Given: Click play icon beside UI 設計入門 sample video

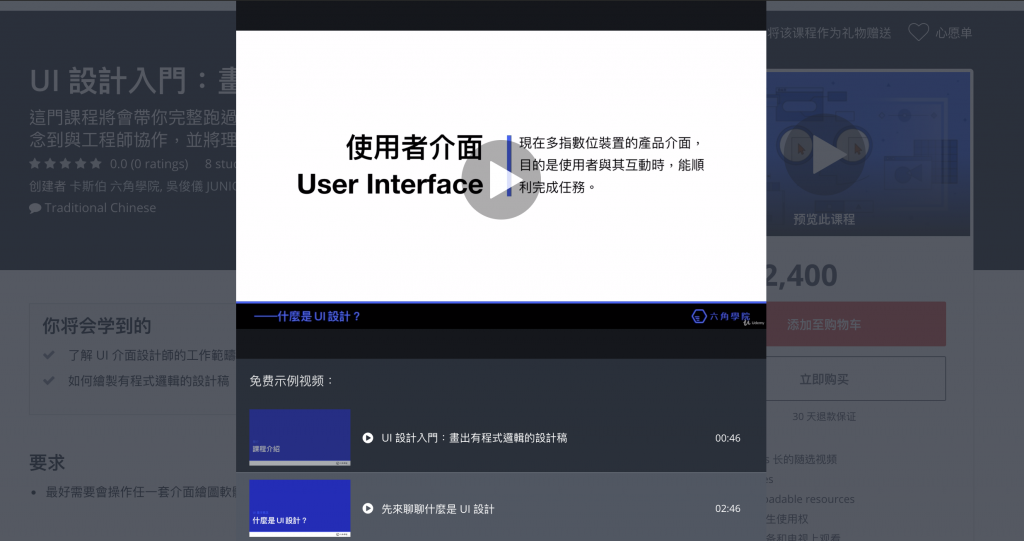Looking at the screenshot, I should click(368, 438).
